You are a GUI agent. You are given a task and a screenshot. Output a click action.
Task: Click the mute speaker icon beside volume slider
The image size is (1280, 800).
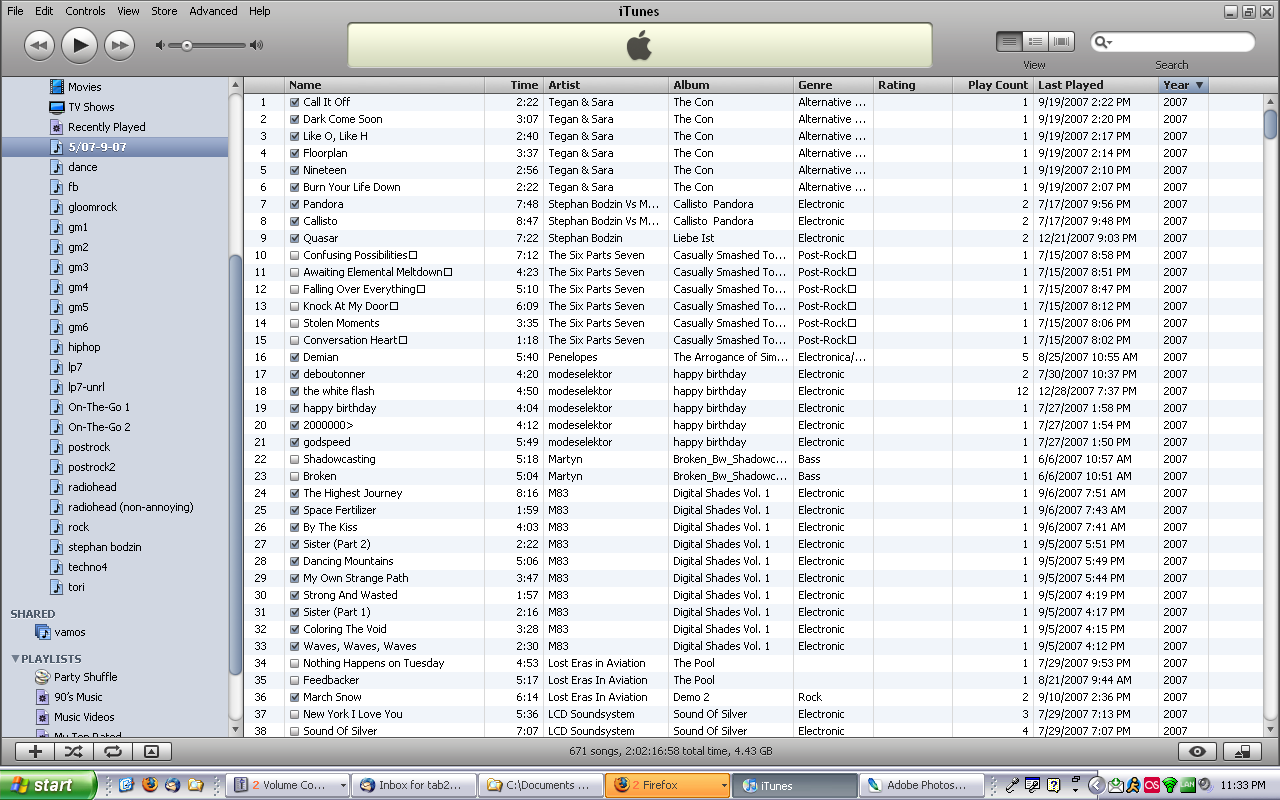(160, 45)
